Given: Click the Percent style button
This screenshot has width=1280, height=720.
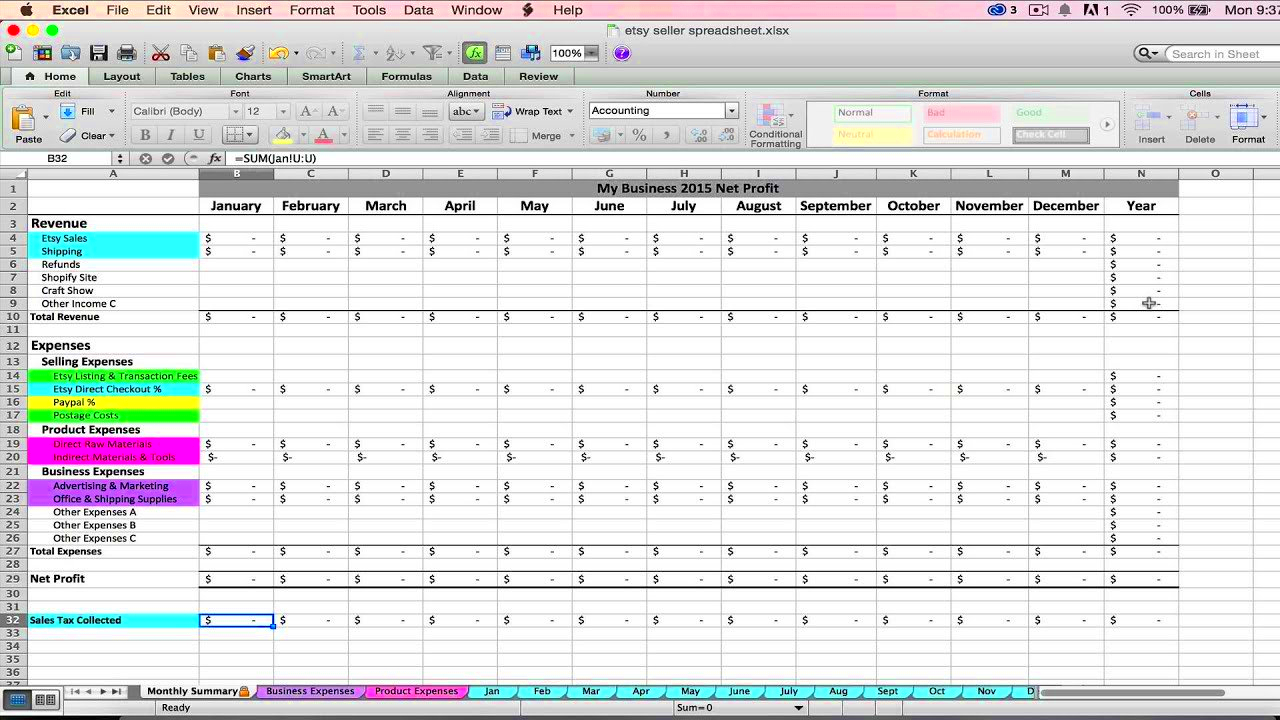Looking at the screenshot, I should (x=639, y=135).
